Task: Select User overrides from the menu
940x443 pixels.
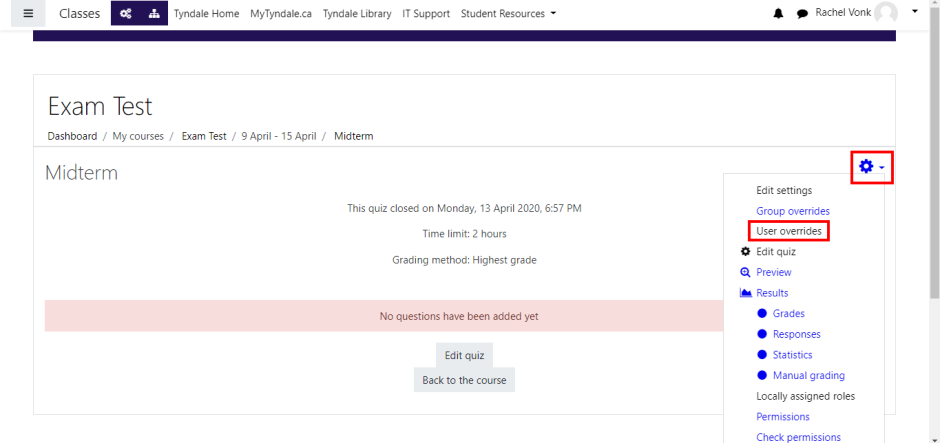Action: point(789,231)
